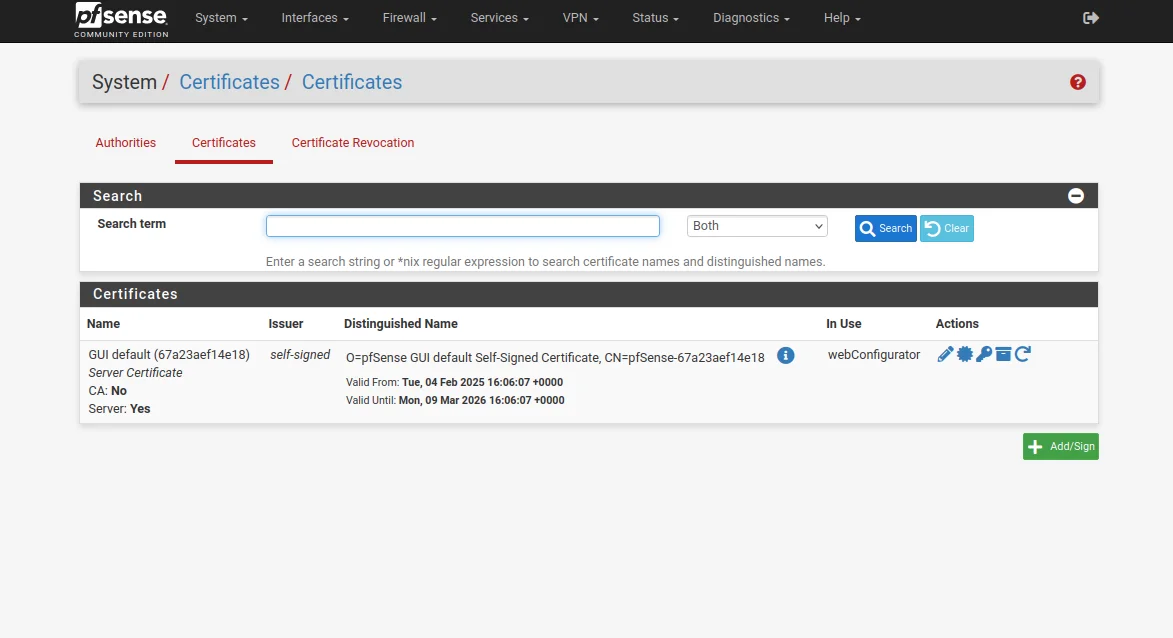Export the private key via key icon

984,354
